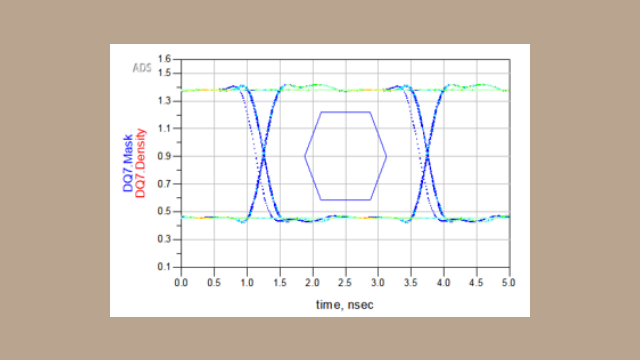Click the ADS label on the plot
The height and width of the screenshot is (360, 640).
[x=142, y=68]
